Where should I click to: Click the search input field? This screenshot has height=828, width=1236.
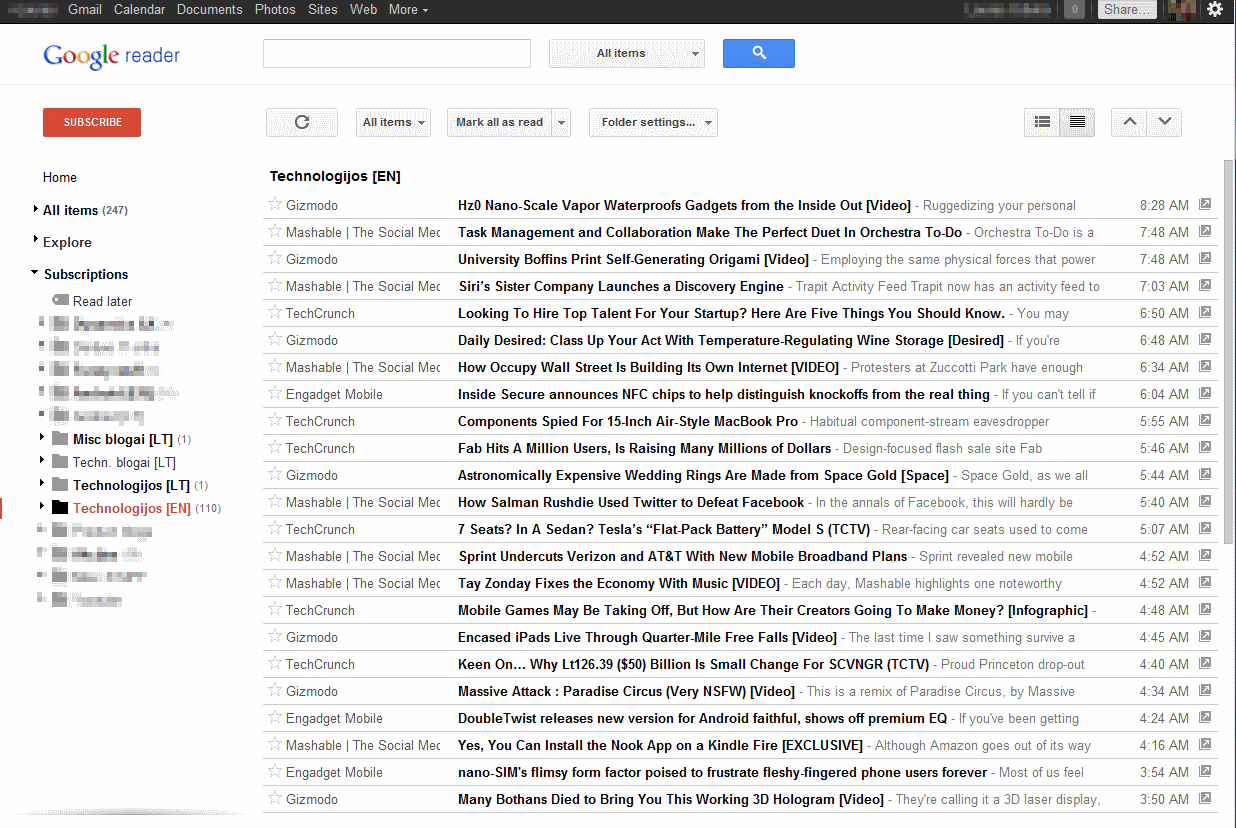pyautogui.click(x=397, y=53)
